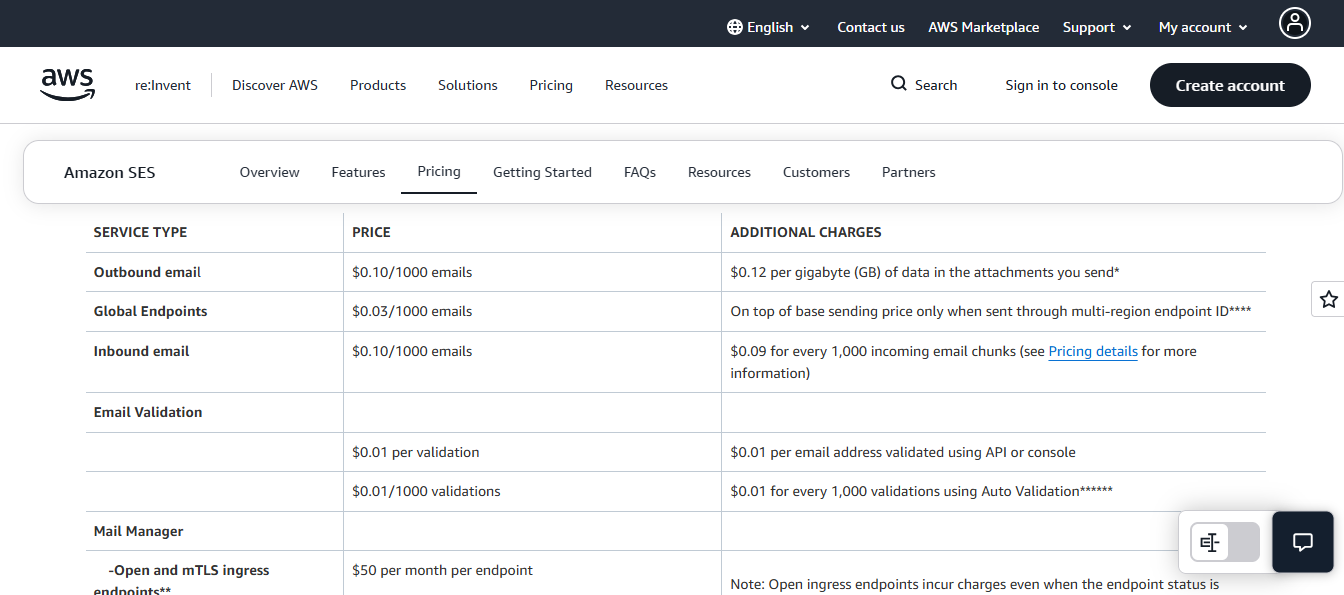
Task: Open the Contact us link
Action: tap(871, 27)
